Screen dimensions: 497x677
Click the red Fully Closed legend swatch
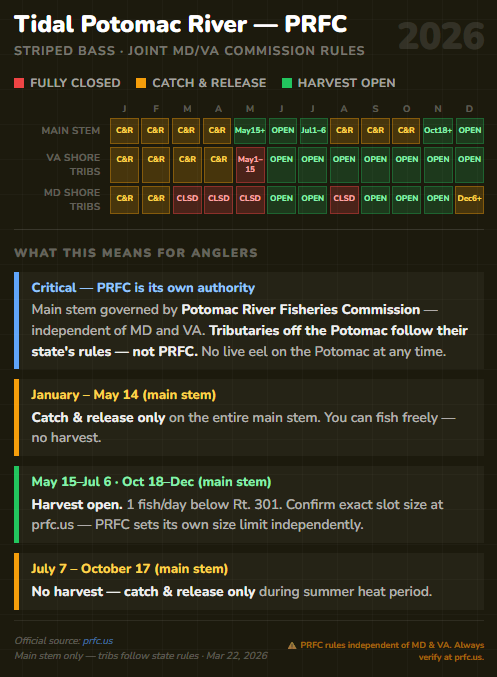(19, 83)
